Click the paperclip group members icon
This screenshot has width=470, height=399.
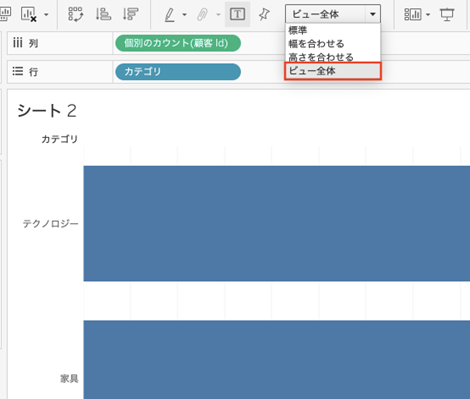coord(203,15)
